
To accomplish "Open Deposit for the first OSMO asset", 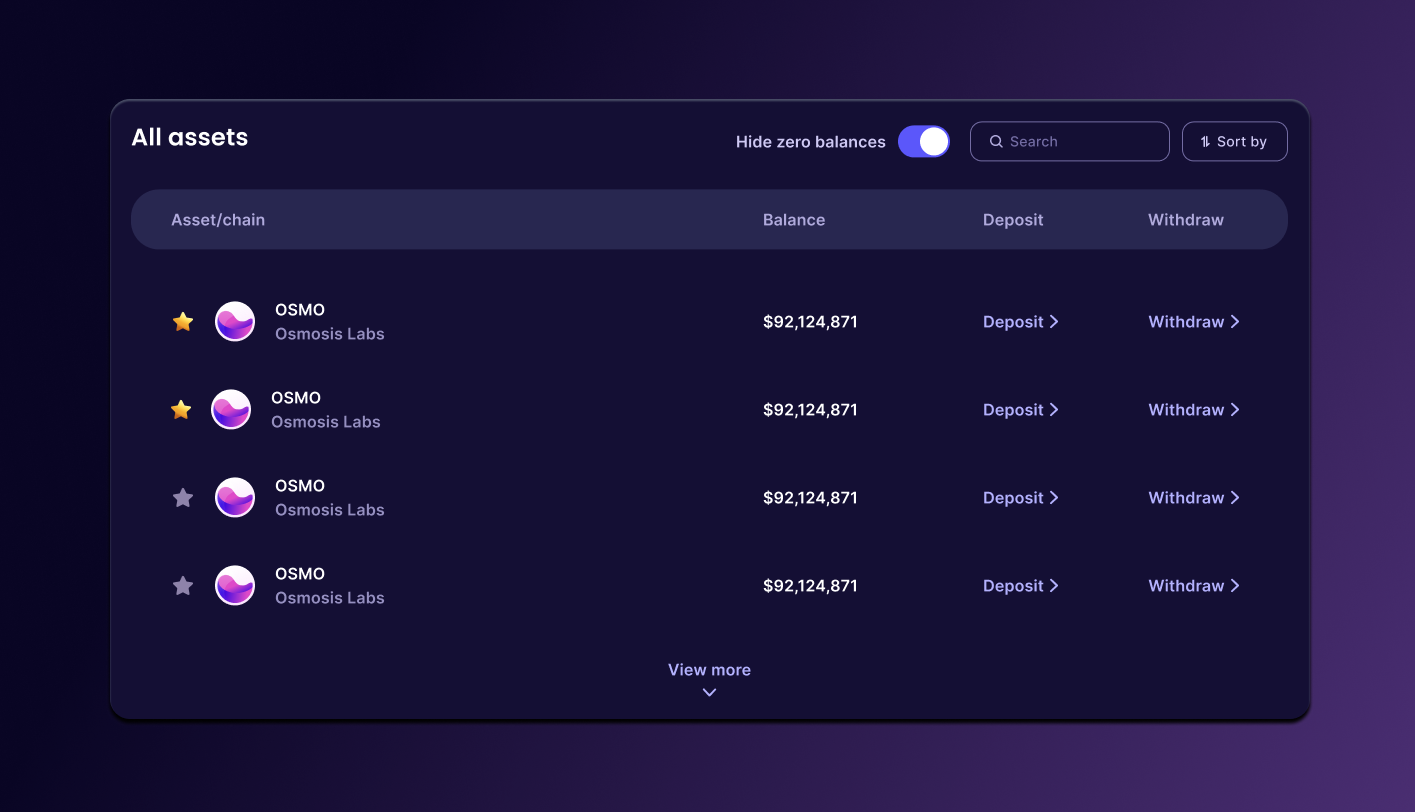I will click(1013, 321).
